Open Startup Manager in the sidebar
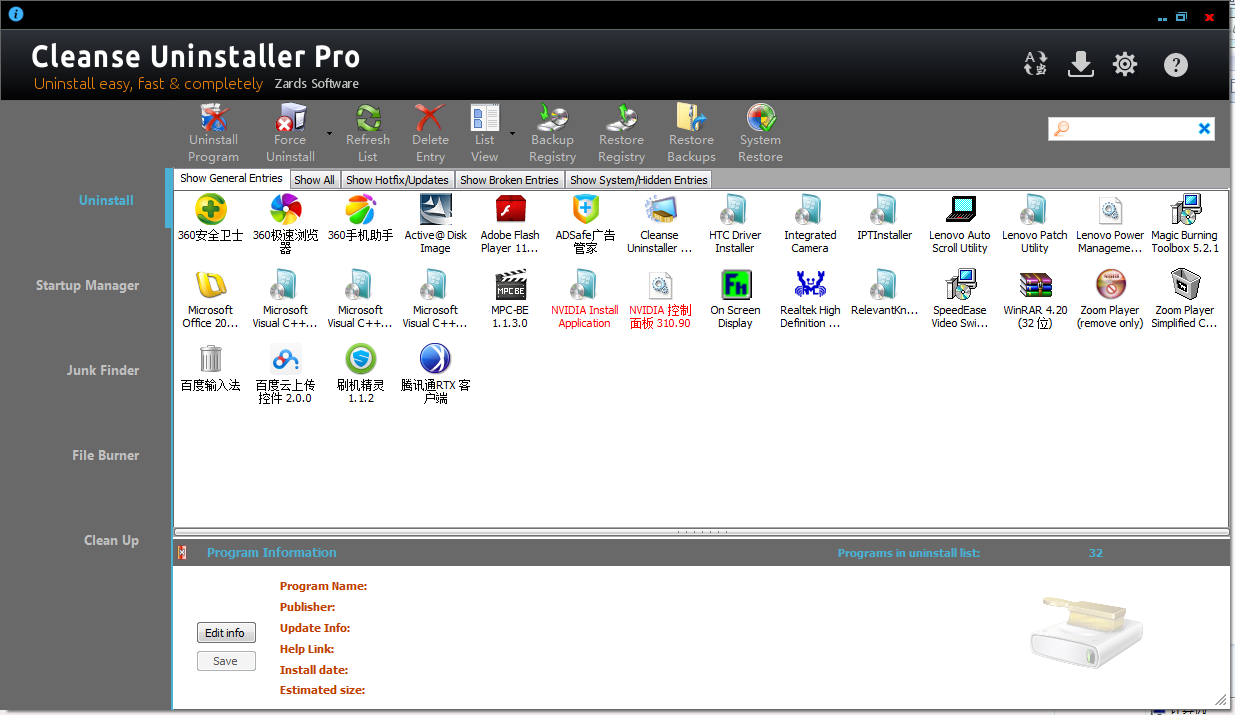The image size is (1235, 715). pos(87,285)
